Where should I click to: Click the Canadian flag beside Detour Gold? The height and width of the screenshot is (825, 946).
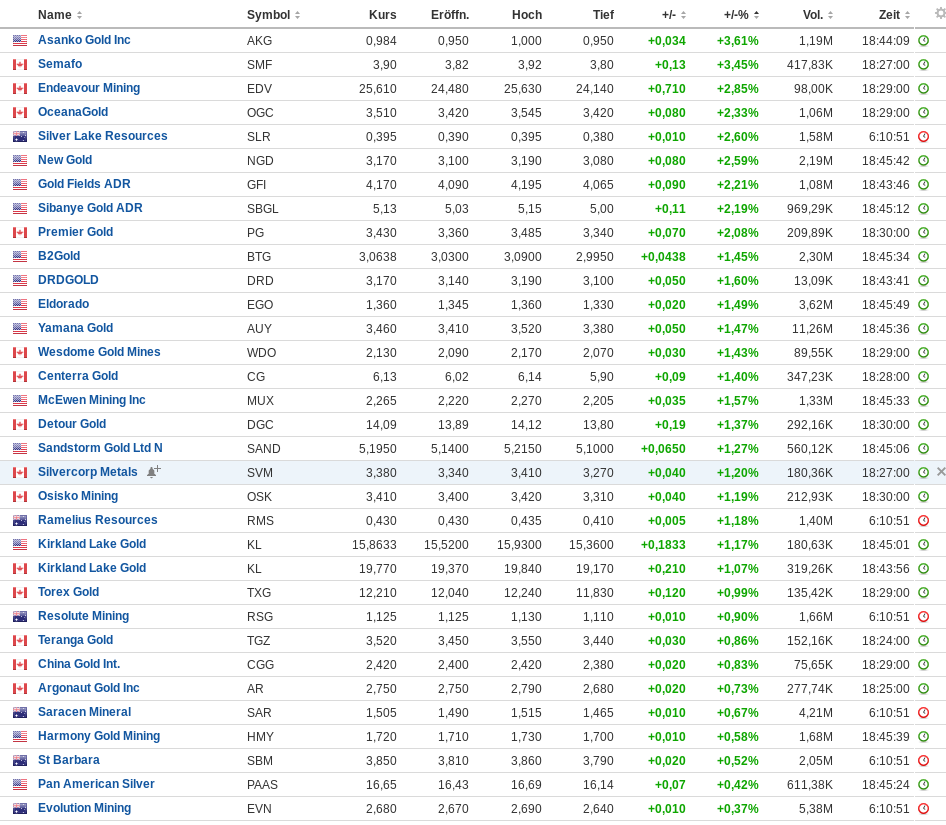[x=20, y=425]
